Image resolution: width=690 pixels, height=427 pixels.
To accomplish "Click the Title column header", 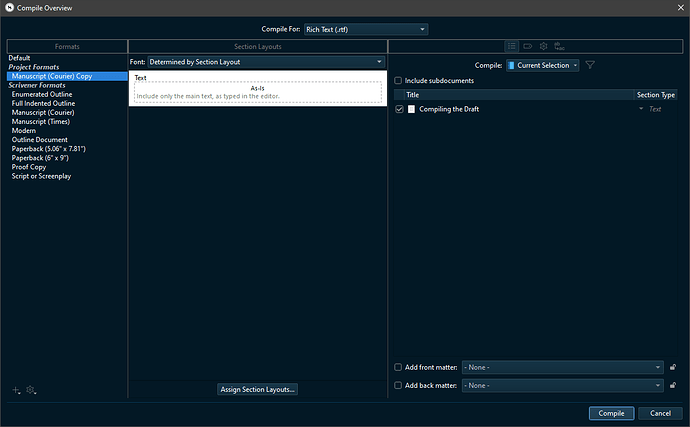I will tap(519, 95).
